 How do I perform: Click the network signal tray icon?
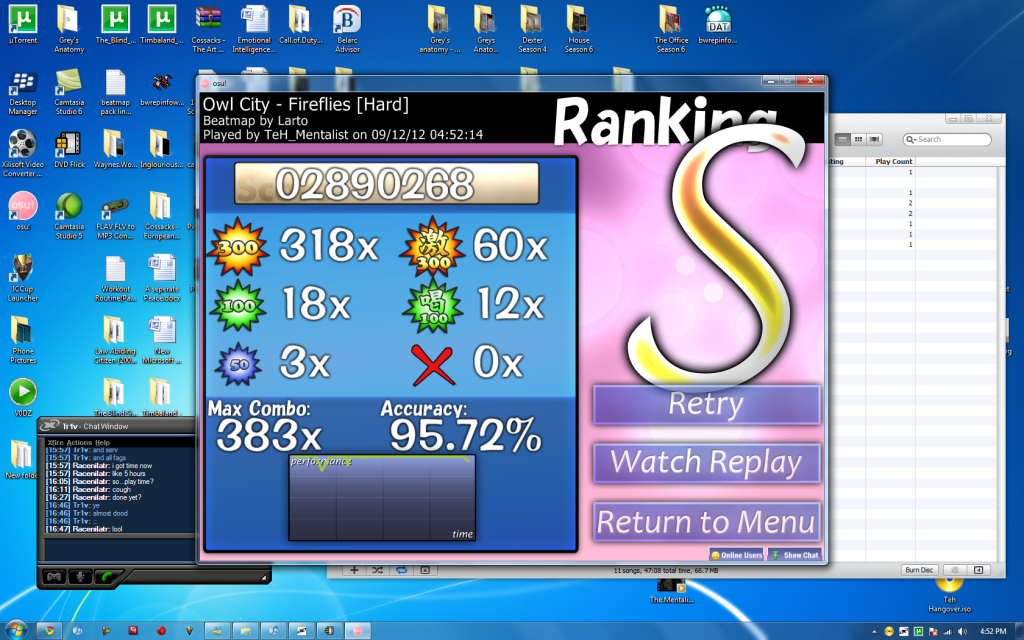tap(948, 632)
